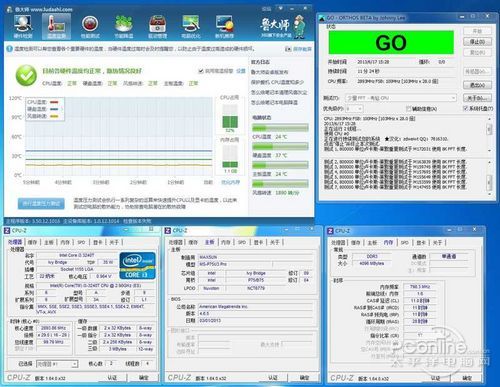This screenshot has height=387, width=500.
Task: Click 确定 in the left CPU-Z window
Action: [144, 378]
